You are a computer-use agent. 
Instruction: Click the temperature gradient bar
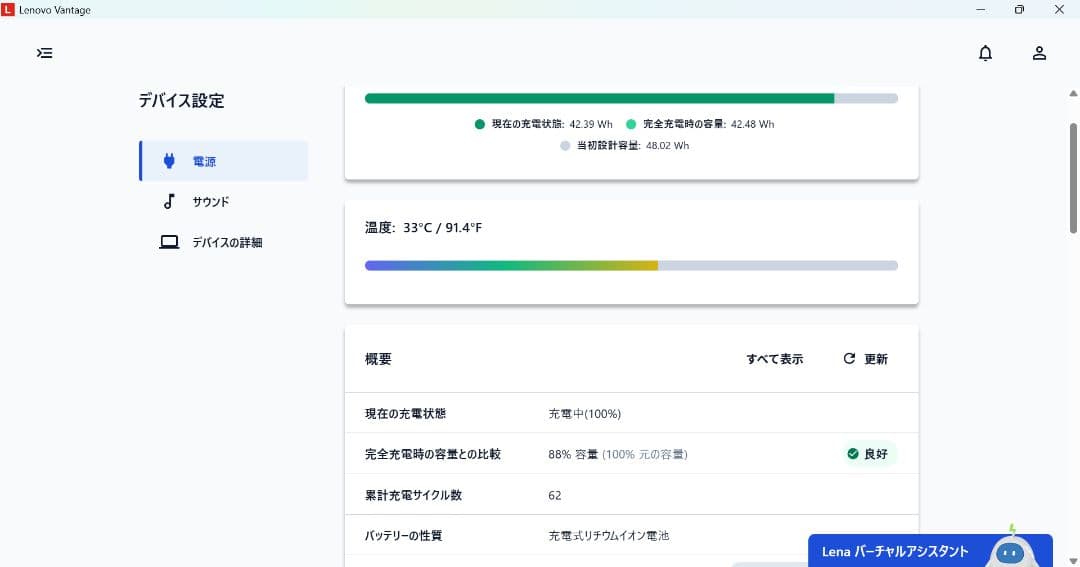(630, 266)
